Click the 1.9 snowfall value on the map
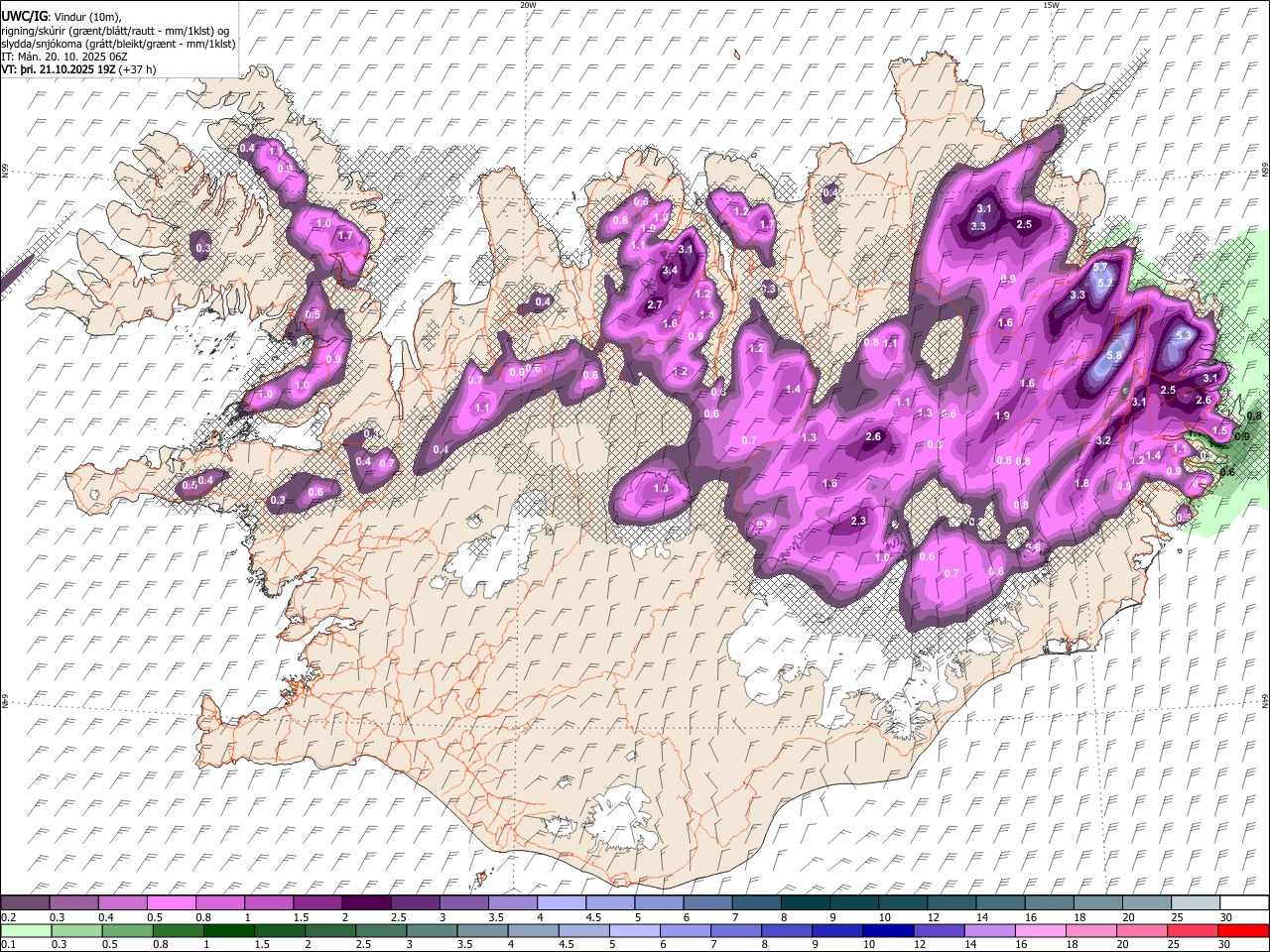 tap(1002, 416)
